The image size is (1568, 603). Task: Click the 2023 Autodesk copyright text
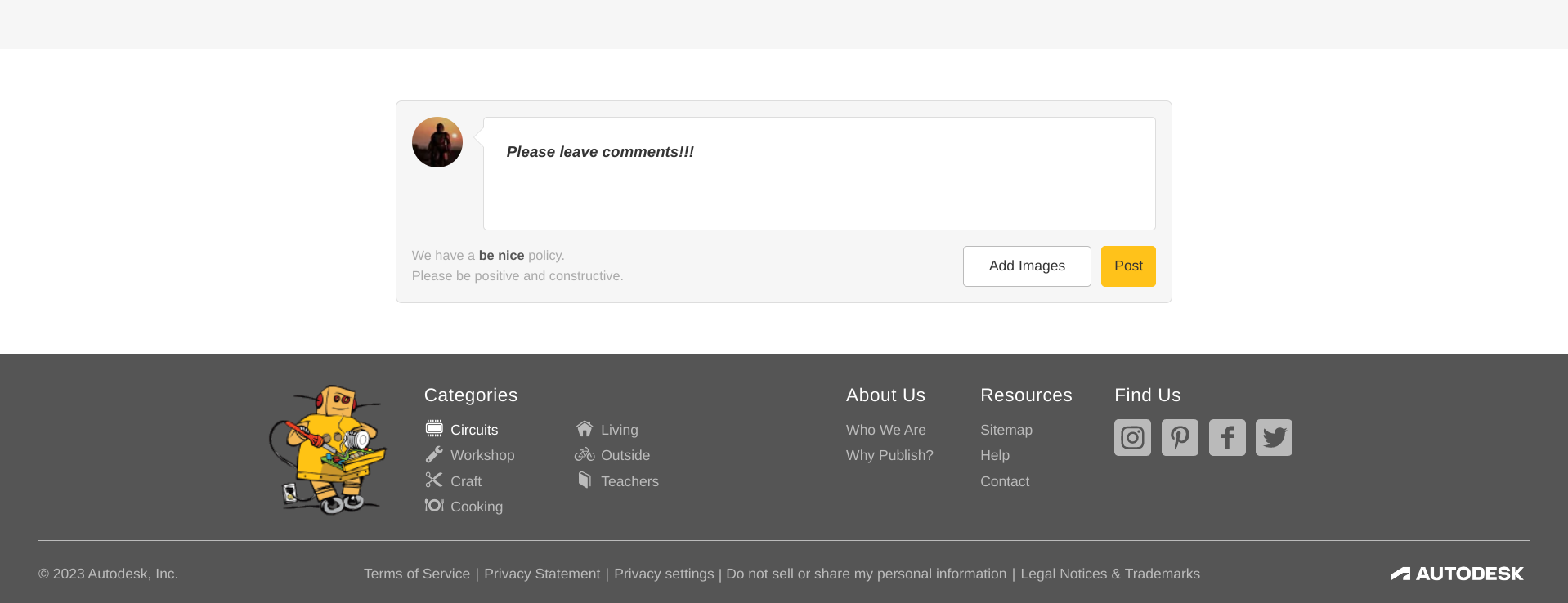[x=108, y=574]
